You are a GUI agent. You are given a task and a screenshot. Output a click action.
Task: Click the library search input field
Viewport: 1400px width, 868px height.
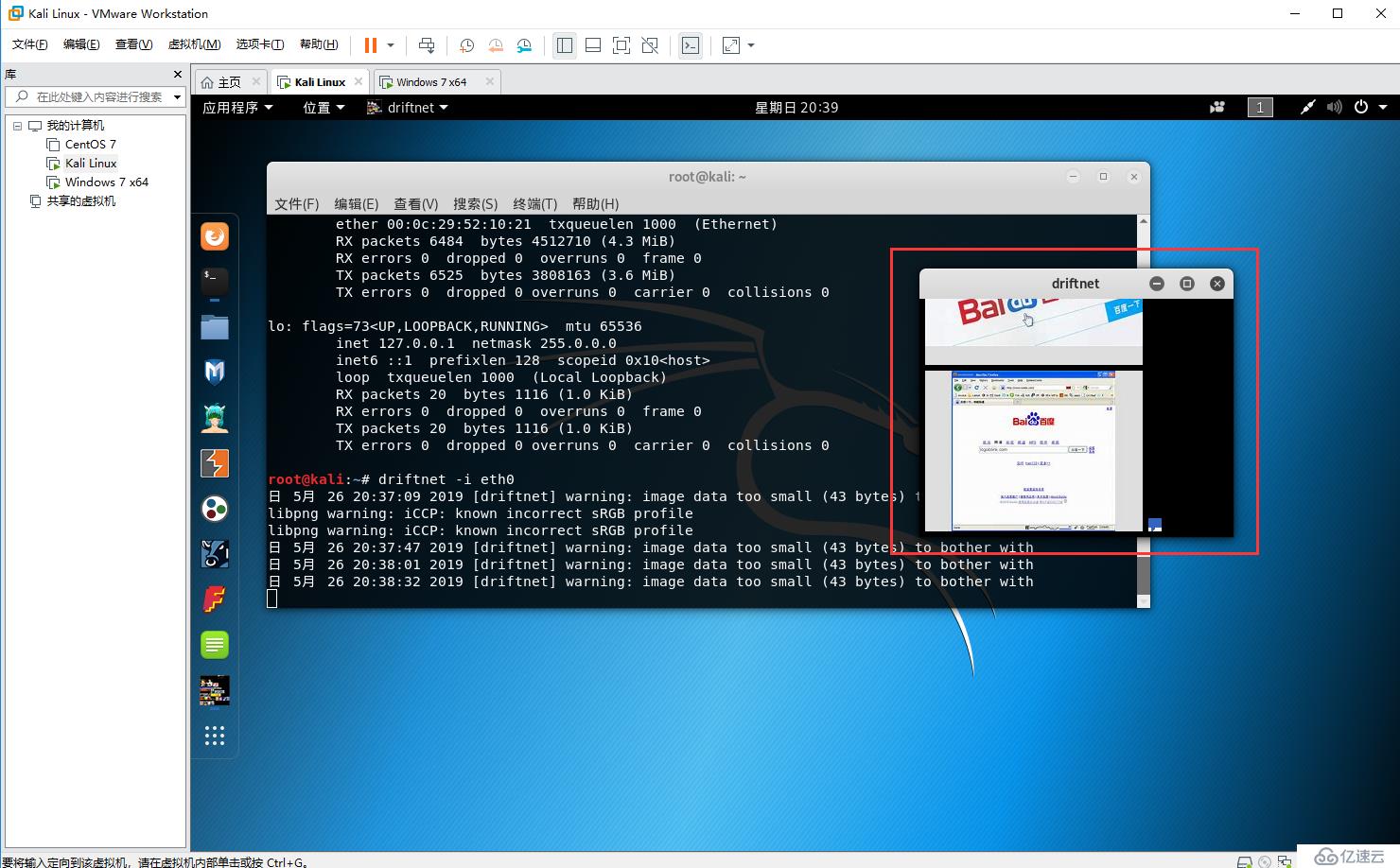[95, 96]
